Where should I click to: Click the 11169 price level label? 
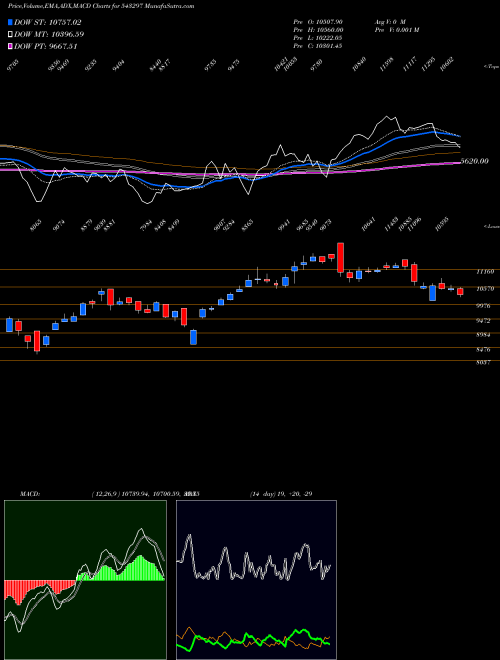(x=485, y=272)
